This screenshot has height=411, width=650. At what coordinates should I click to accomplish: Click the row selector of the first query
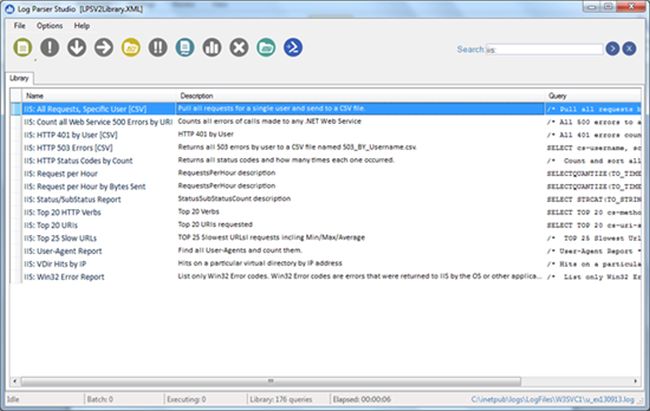pos(16,109)
